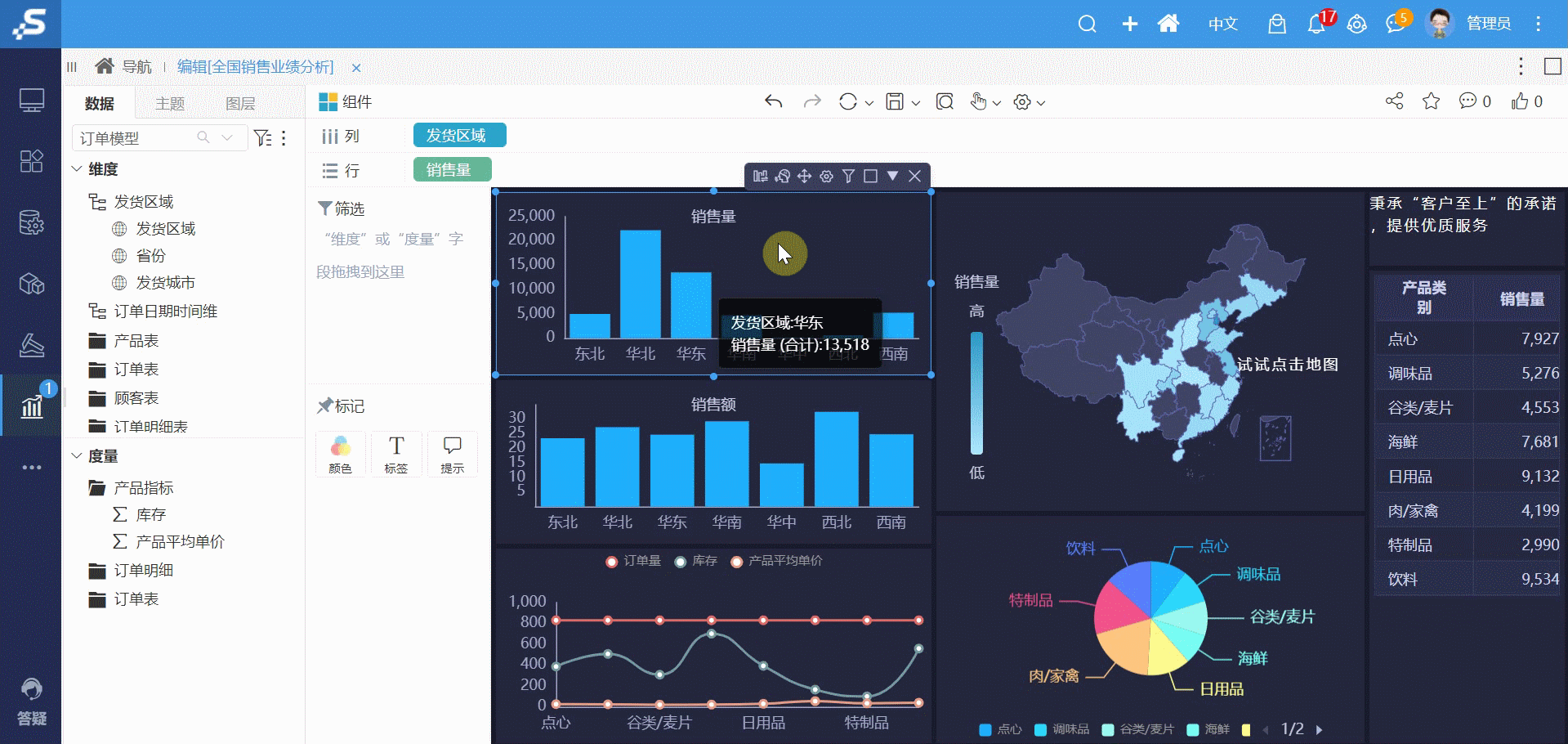Screen dimensions: 1568x744
Task: Switch language via 中文
Action: (1223, 24)
